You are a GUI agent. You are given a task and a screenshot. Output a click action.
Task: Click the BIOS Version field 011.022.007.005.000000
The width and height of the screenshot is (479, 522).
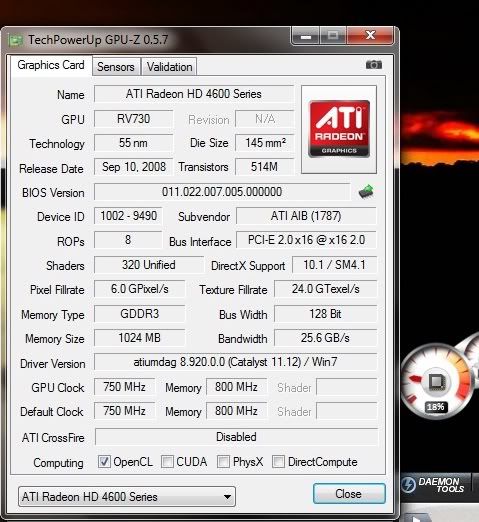[x=222, y=192]
